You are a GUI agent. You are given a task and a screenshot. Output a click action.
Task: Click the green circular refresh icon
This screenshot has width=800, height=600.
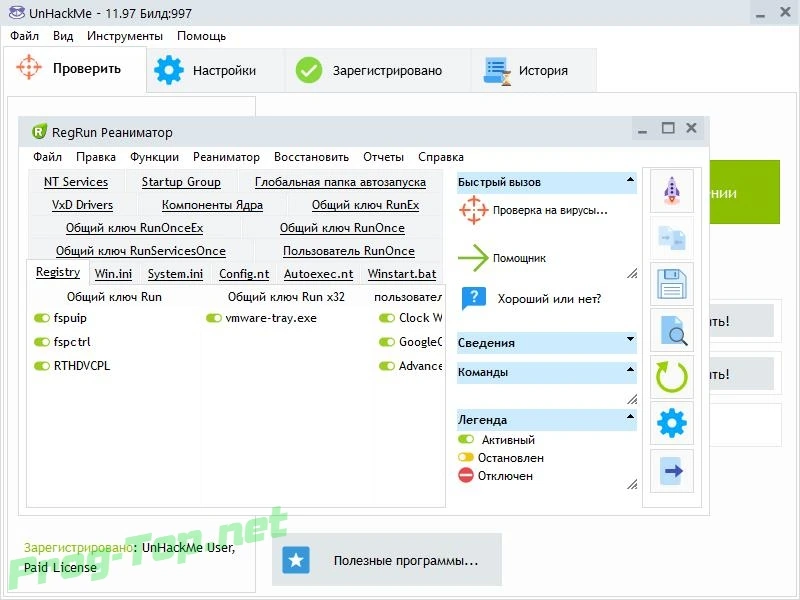pyautogui.click(x=671, y=377)
